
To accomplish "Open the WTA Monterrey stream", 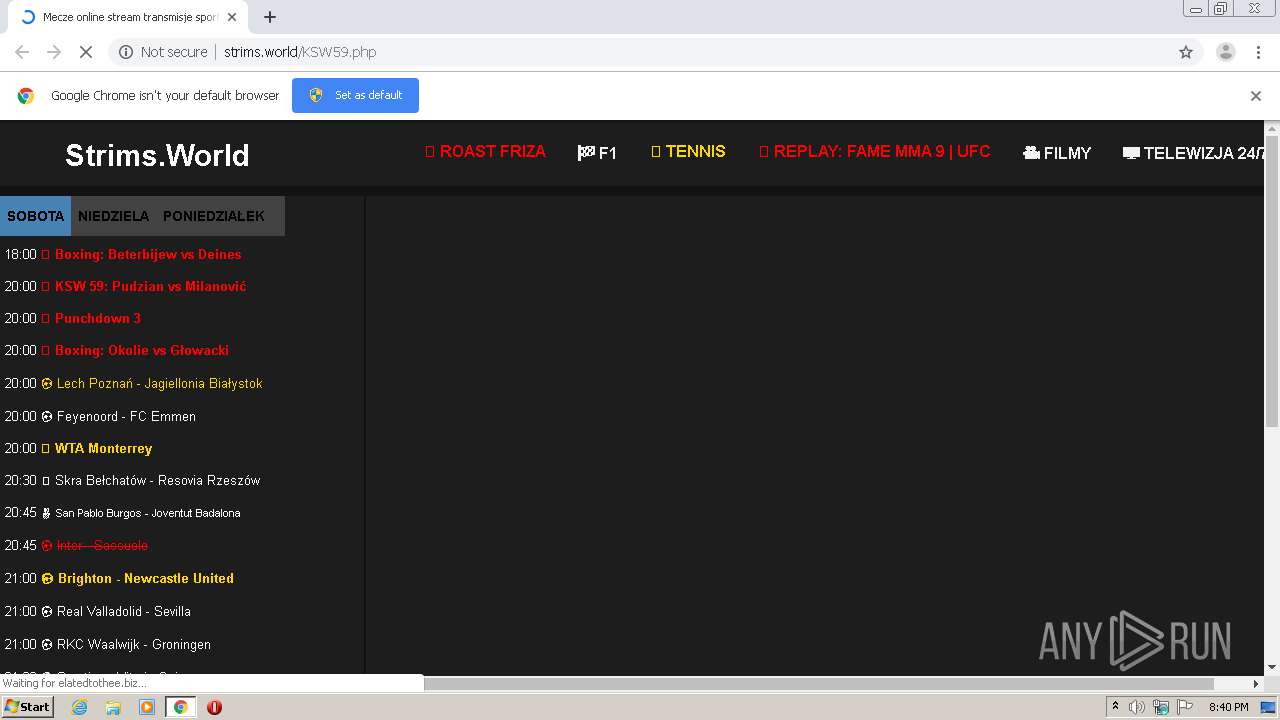I will (103, 448).
